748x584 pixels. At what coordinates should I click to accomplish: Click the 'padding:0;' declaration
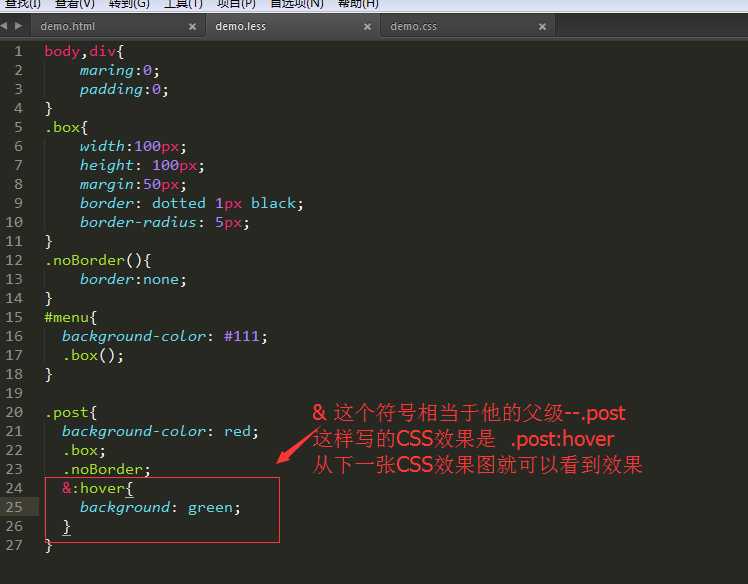pyautogui.click(x=124, y=89)
